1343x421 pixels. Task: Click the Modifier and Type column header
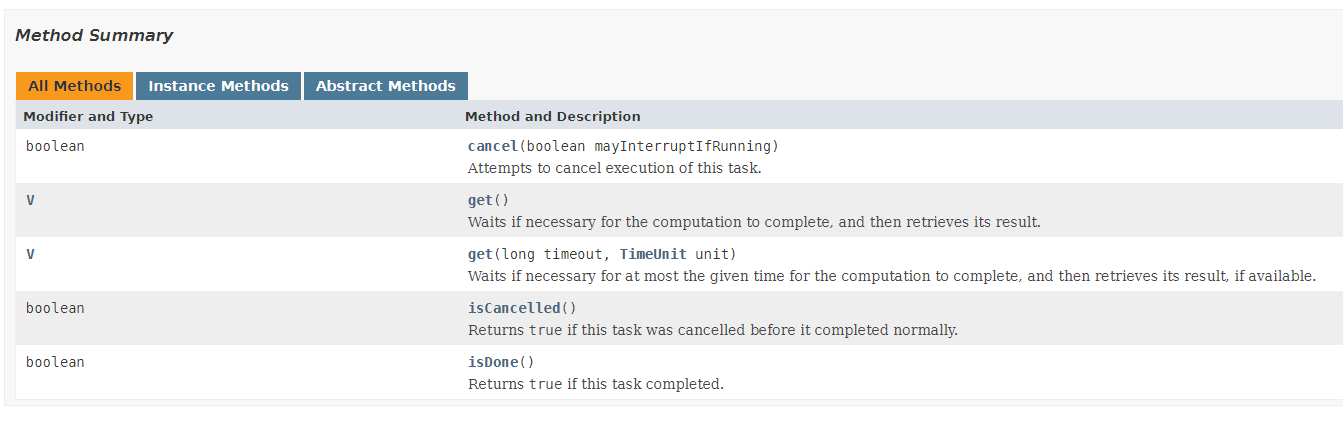tap(88, 116)
